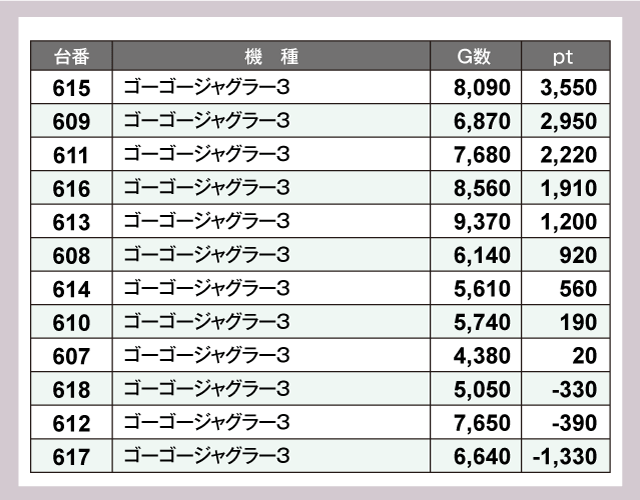Click machine number 618
The height and width of the screenshot is (500, 640).
point(71,390)
